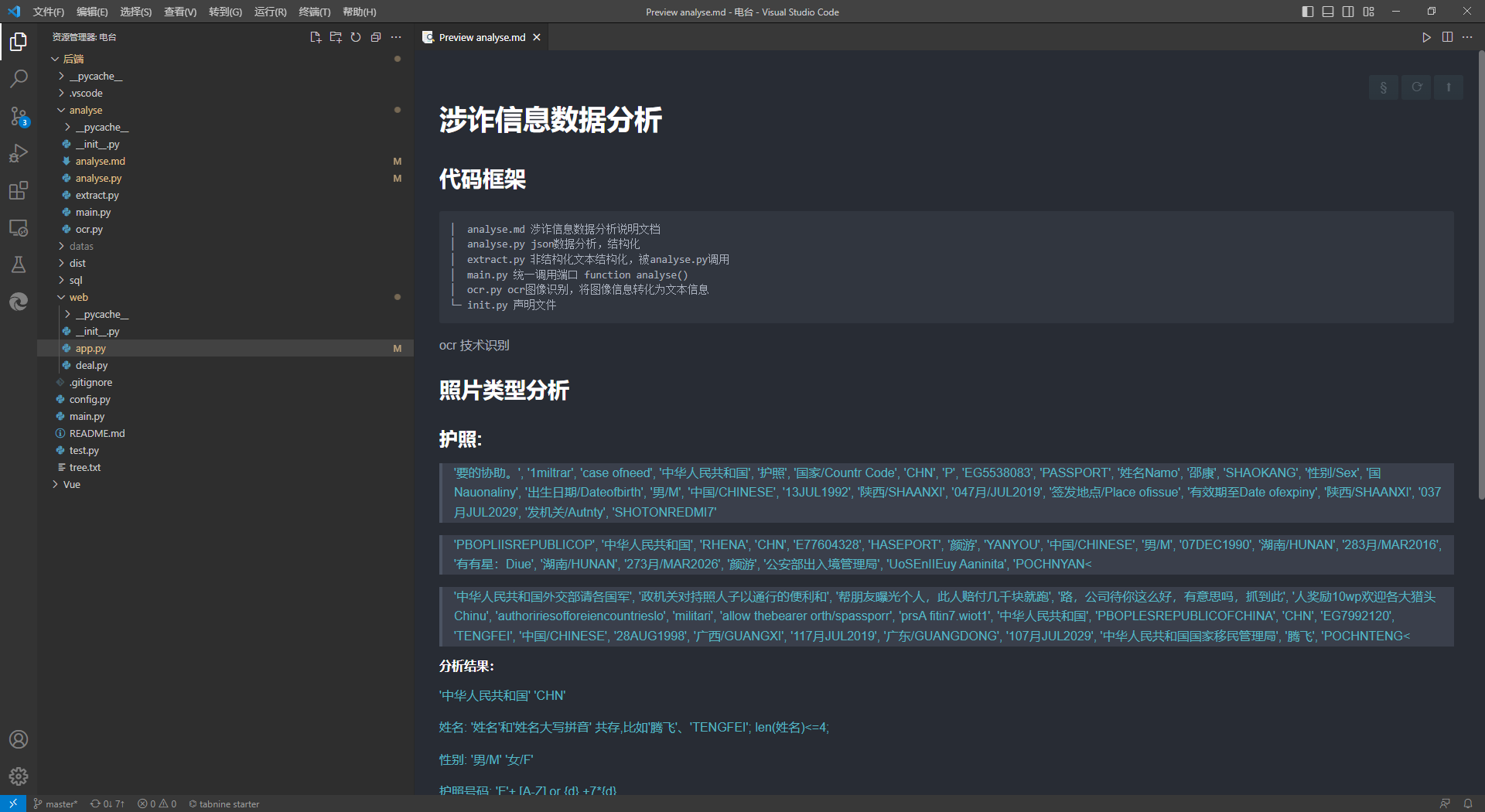Viewport: 1485px width, 812px height.
Task: Expand __pycache__ inside web folder
Action: click(x=225, y=314)
